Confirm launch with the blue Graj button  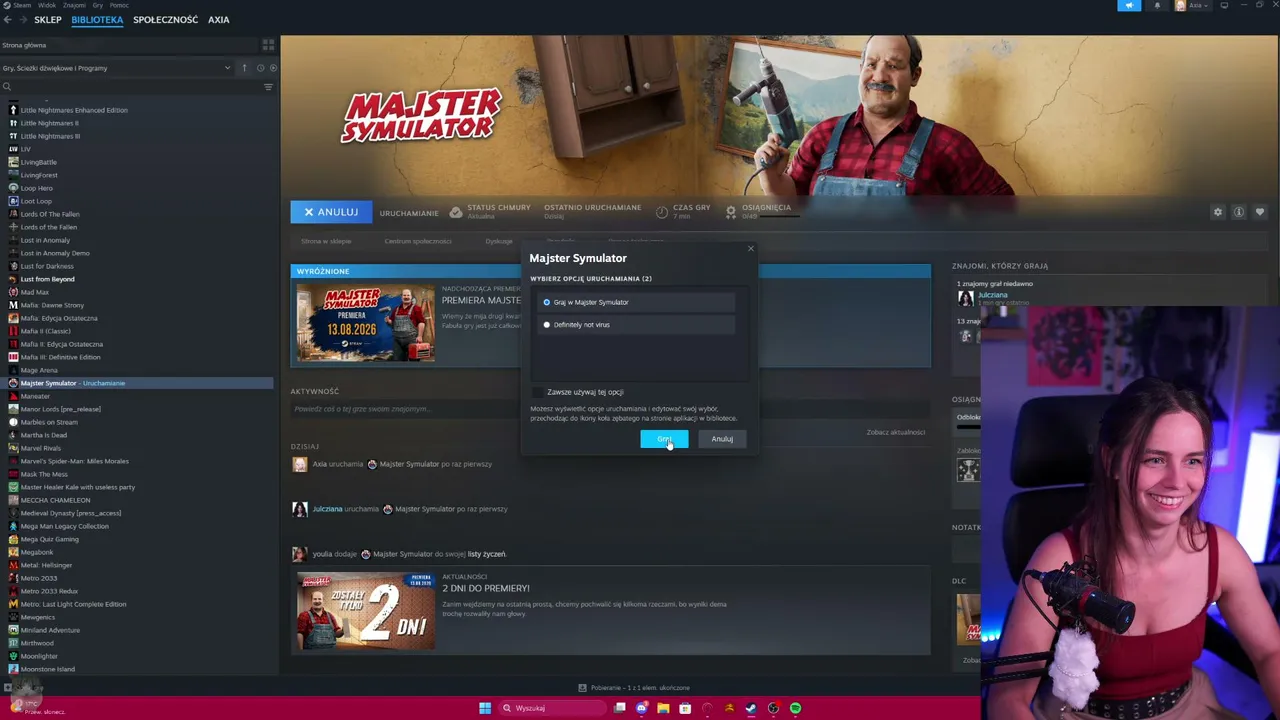pos(664,439)
